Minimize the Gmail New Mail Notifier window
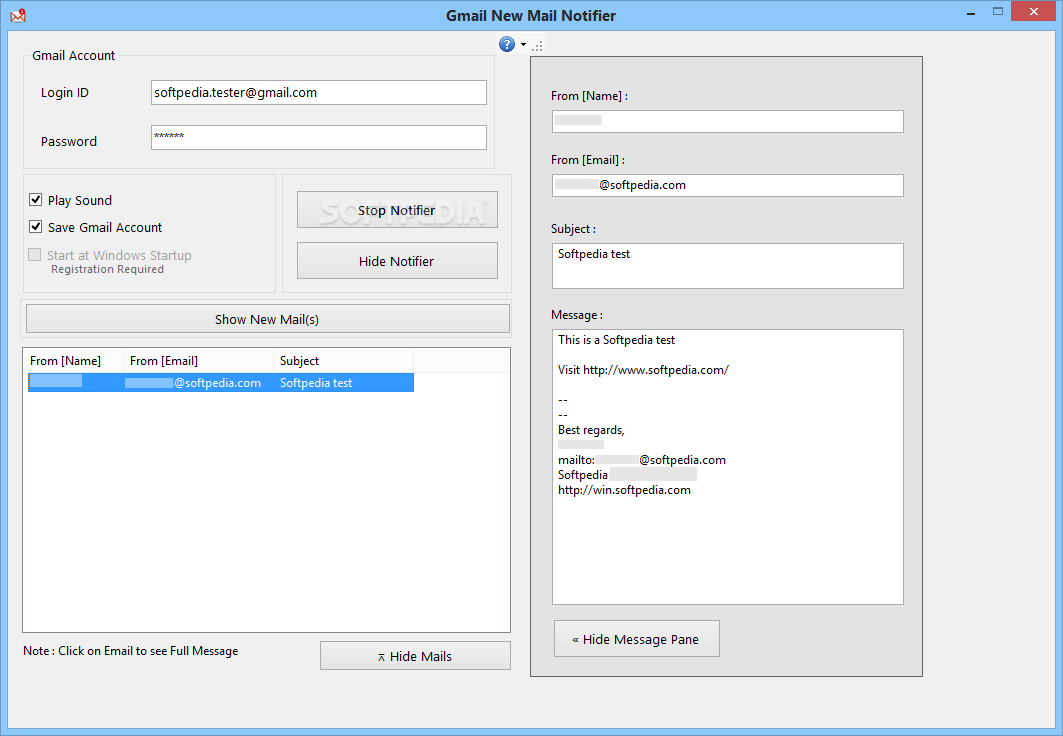 point(971,12)
